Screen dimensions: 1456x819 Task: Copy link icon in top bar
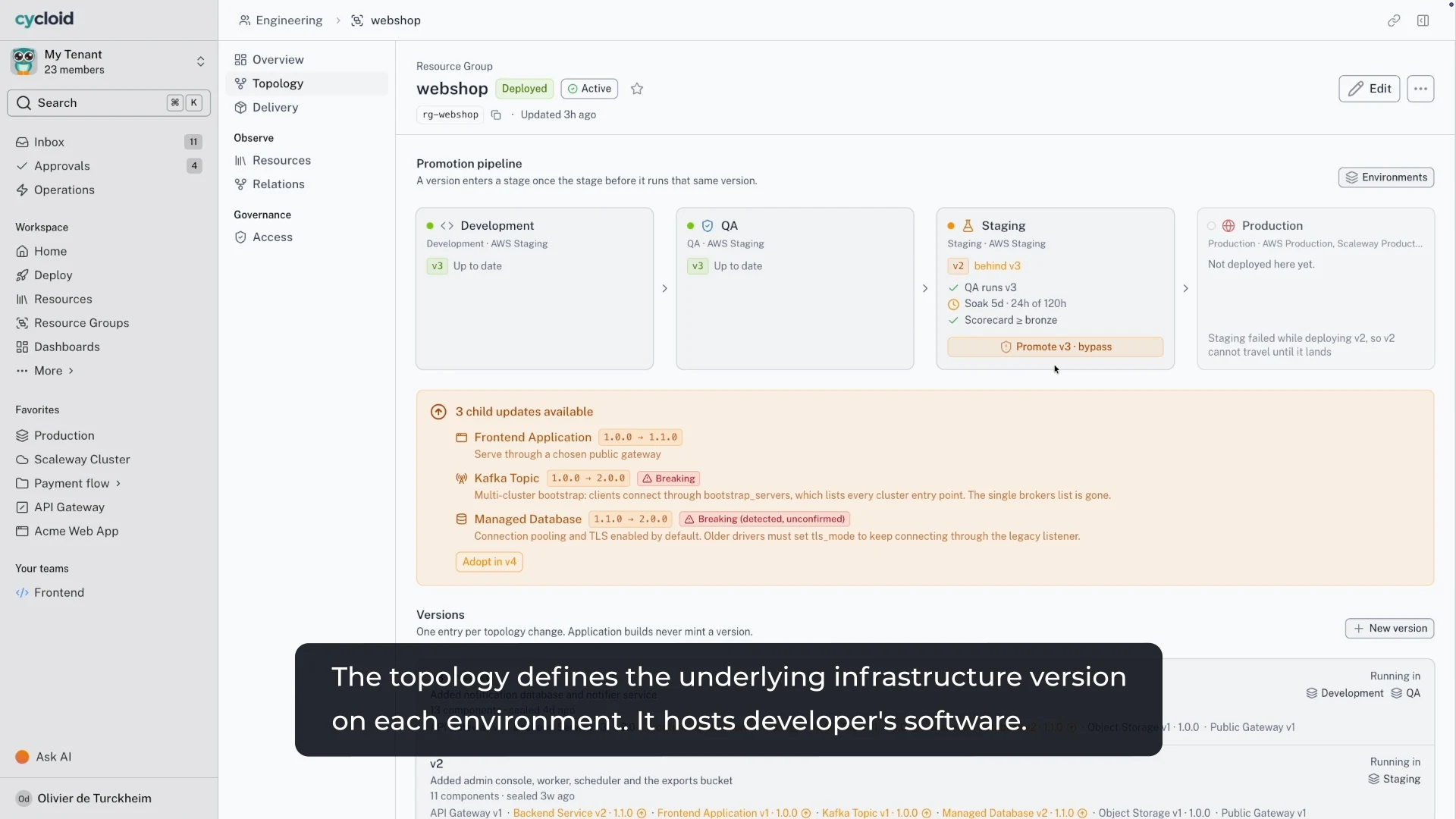click(x=1394, y=20)
